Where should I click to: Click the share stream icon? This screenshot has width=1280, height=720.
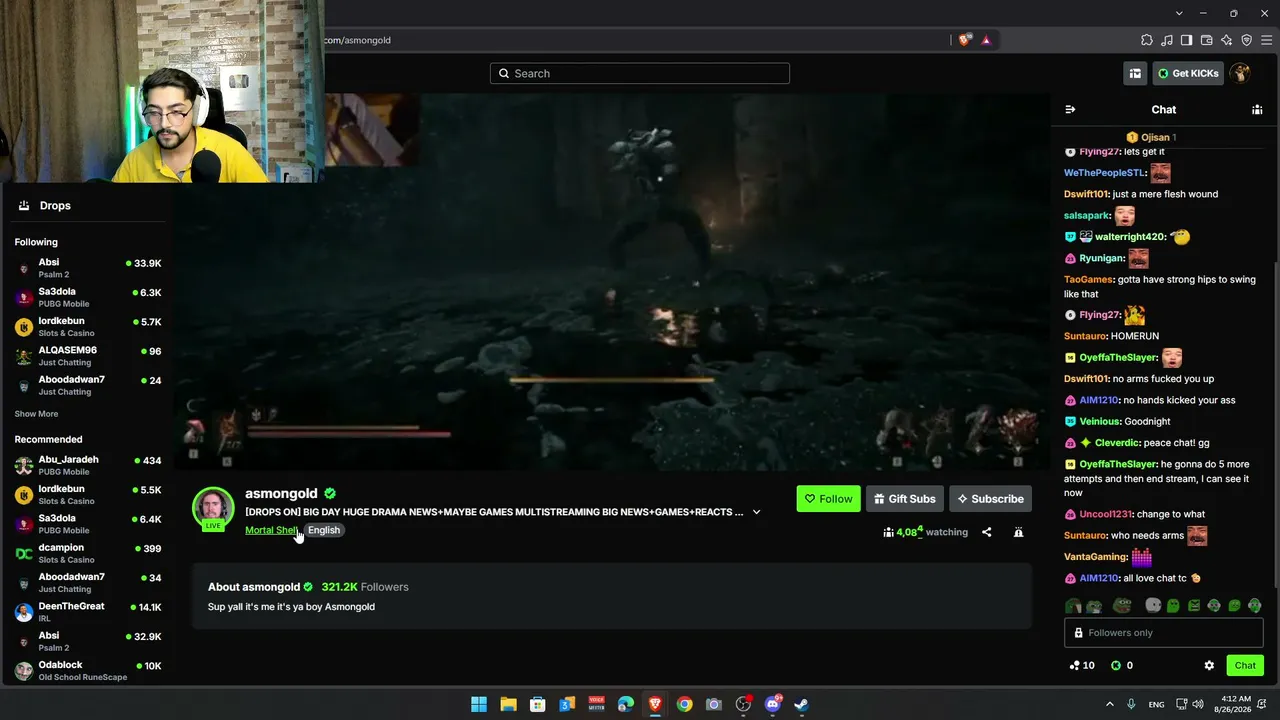click(x=986, y=532)
